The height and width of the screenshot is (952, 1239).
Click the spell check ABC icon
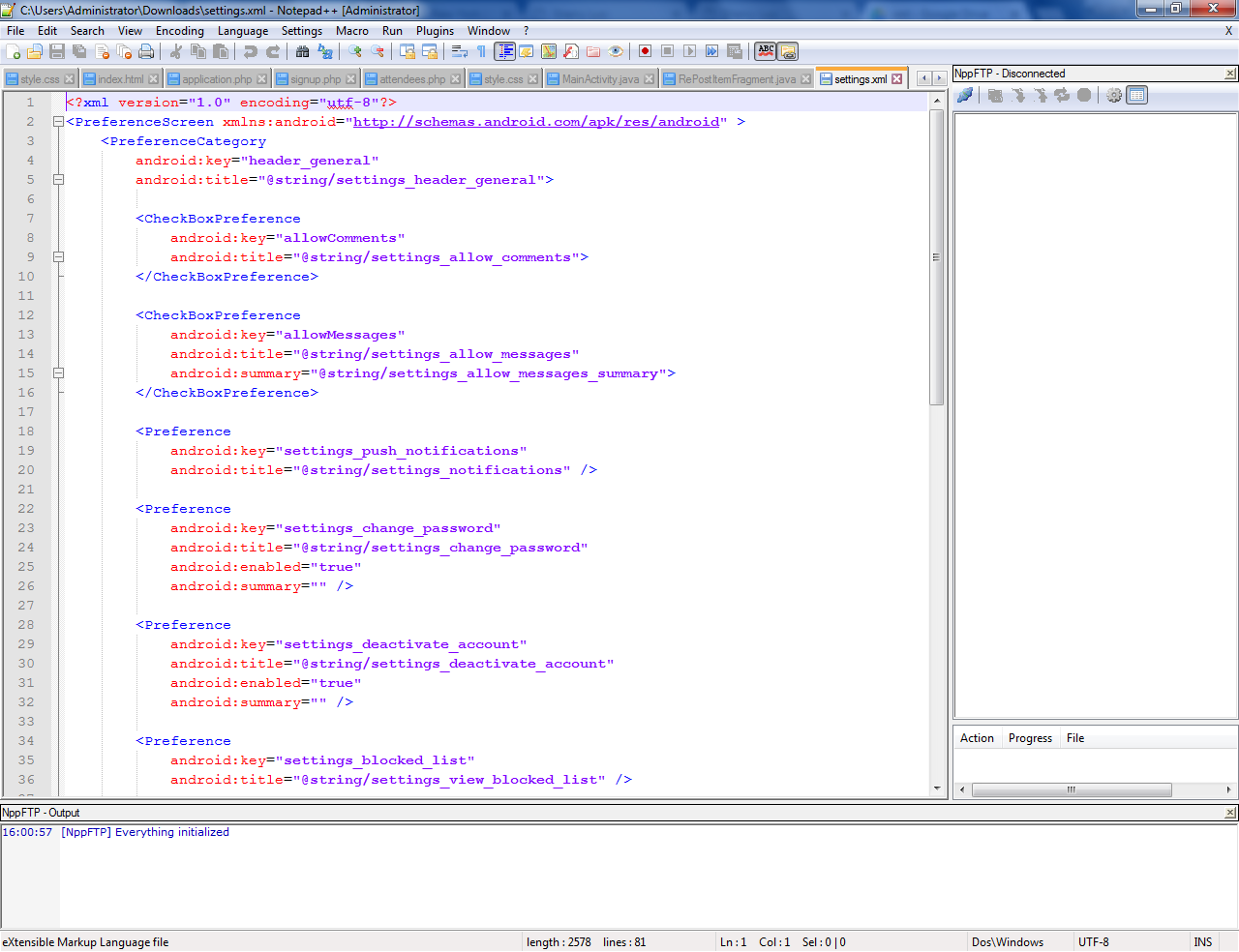766,51
